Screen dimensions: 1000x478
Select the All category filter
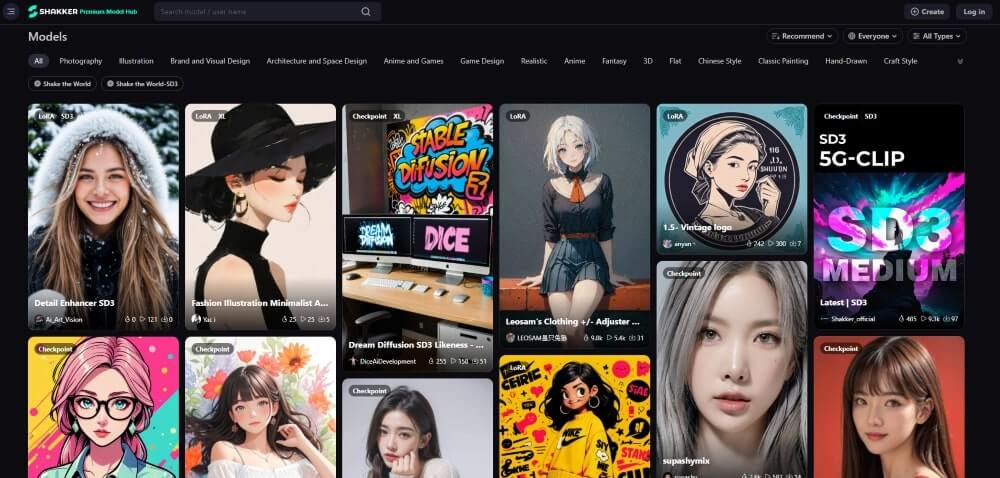(x=38, y=61)
